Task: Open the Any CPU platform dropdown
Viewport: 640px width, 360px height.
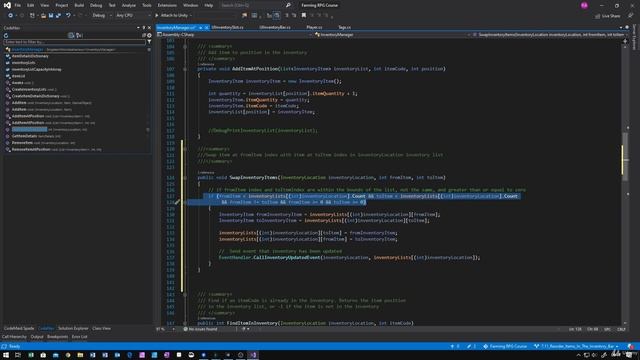Action: (133, 16)
